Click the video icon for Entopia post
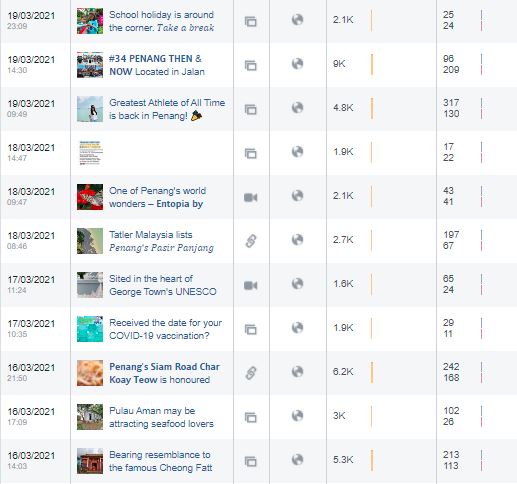 (x=251, y=197)
